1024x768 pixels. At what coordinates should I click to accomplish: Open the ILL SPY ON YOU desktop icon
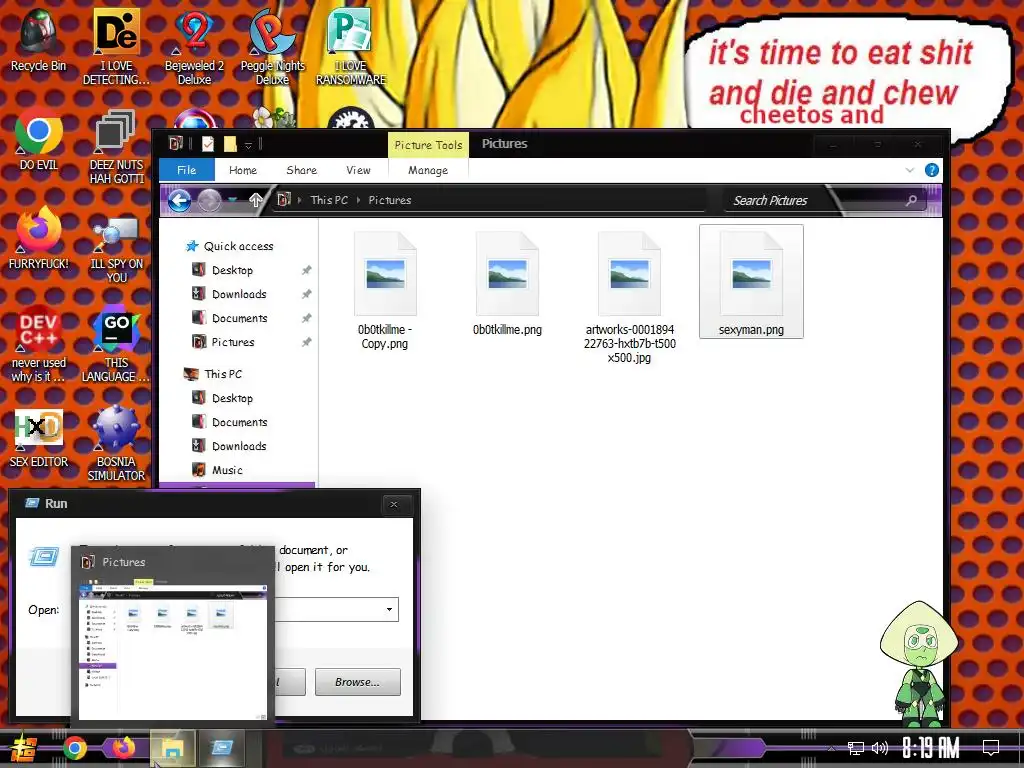pos(116,246)
